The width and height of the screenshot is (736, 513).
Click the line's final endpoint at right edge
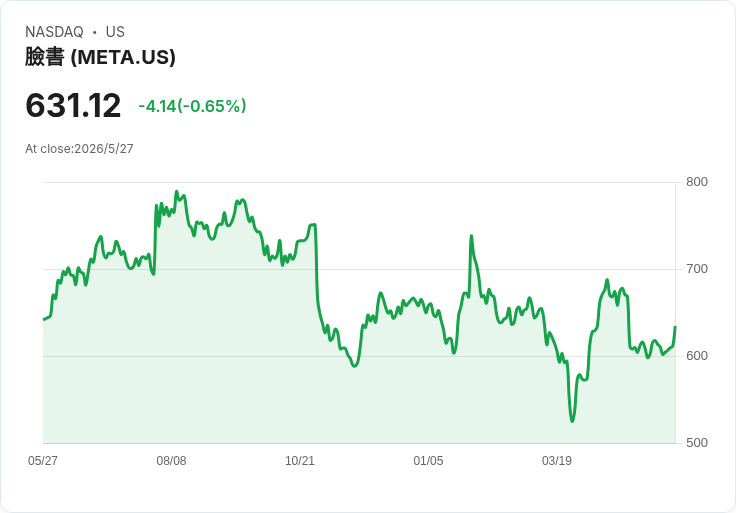pyautogui.click(x=675, y=327)
